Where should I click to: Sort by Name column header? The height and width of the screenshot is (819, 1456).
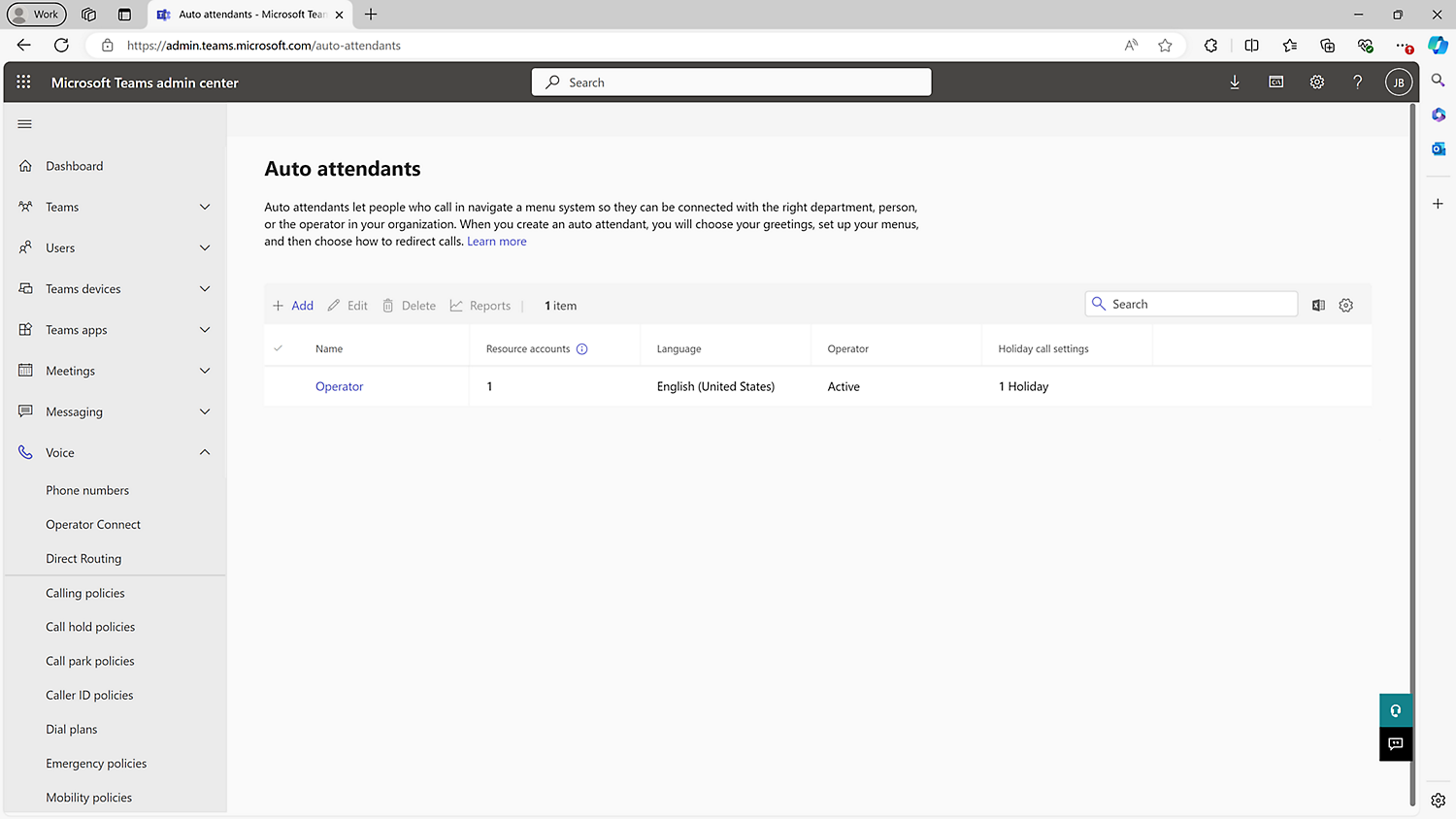click(x=329, y=349)
